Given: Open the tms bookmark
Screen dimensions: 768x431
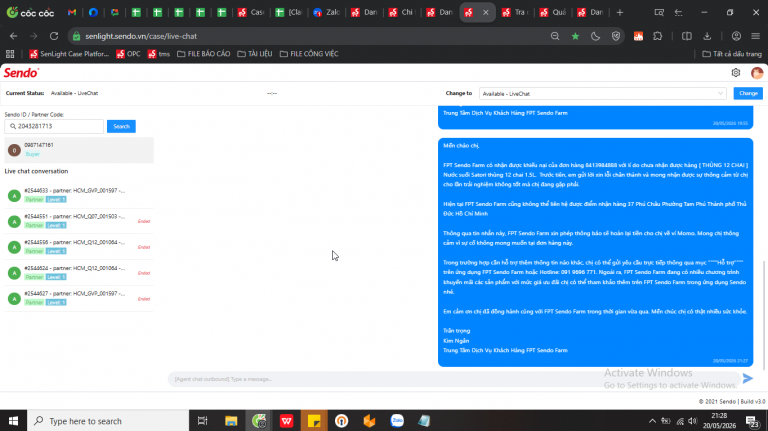Looking at the screenshot, I should pyautogui.click(x=159, y=54).
